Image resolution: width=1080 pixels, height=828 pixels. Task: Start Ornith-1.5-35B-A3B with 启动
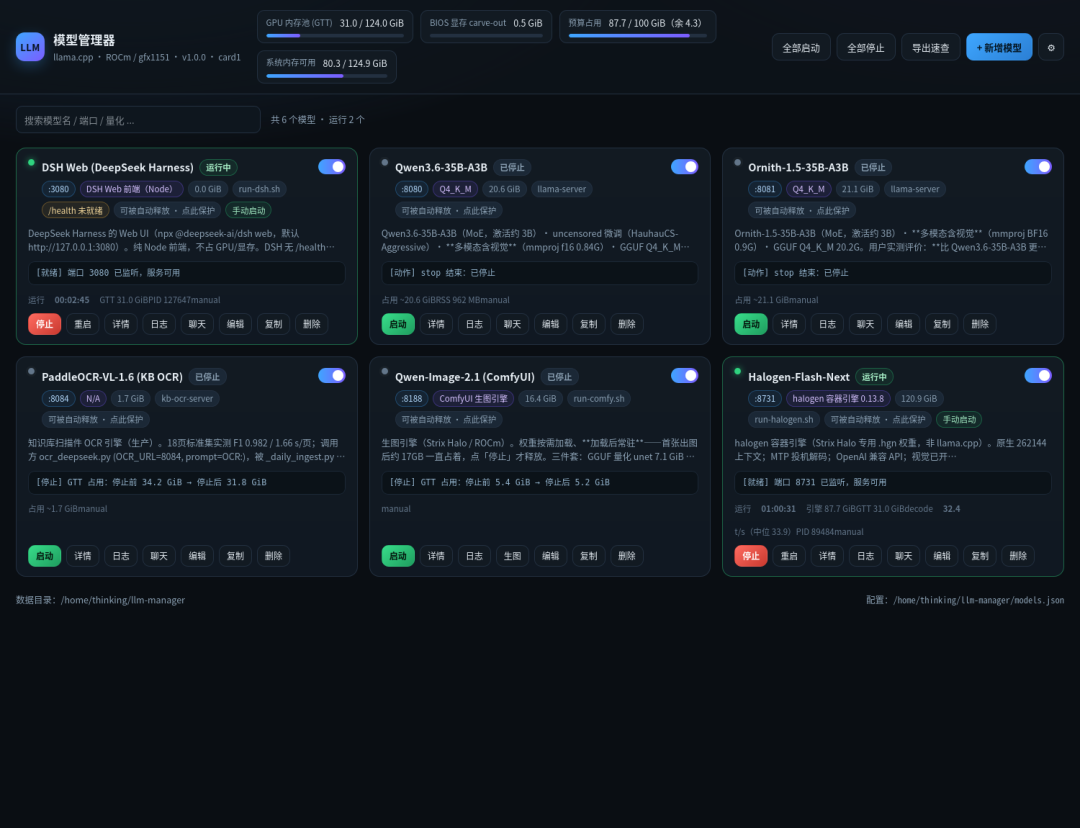(751, 324)
